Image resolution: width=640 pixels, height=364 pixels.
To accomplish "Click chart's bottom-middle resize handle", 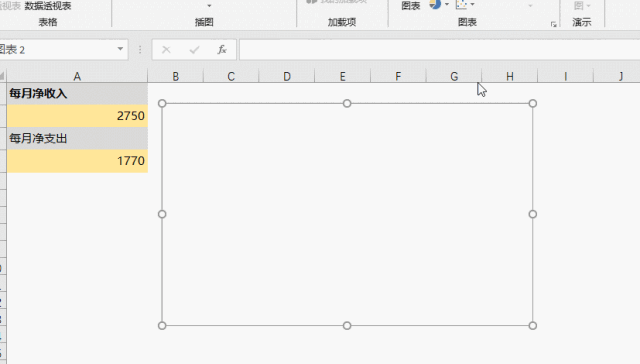I will tap(347, 326).
